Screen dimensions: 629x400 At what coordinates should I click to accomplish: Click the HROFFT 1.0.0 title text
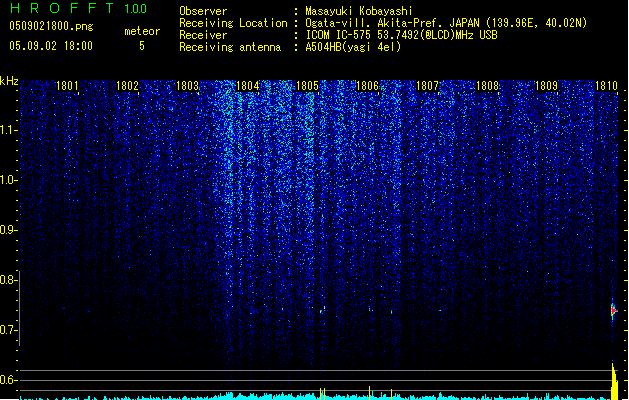click(79, 8)
